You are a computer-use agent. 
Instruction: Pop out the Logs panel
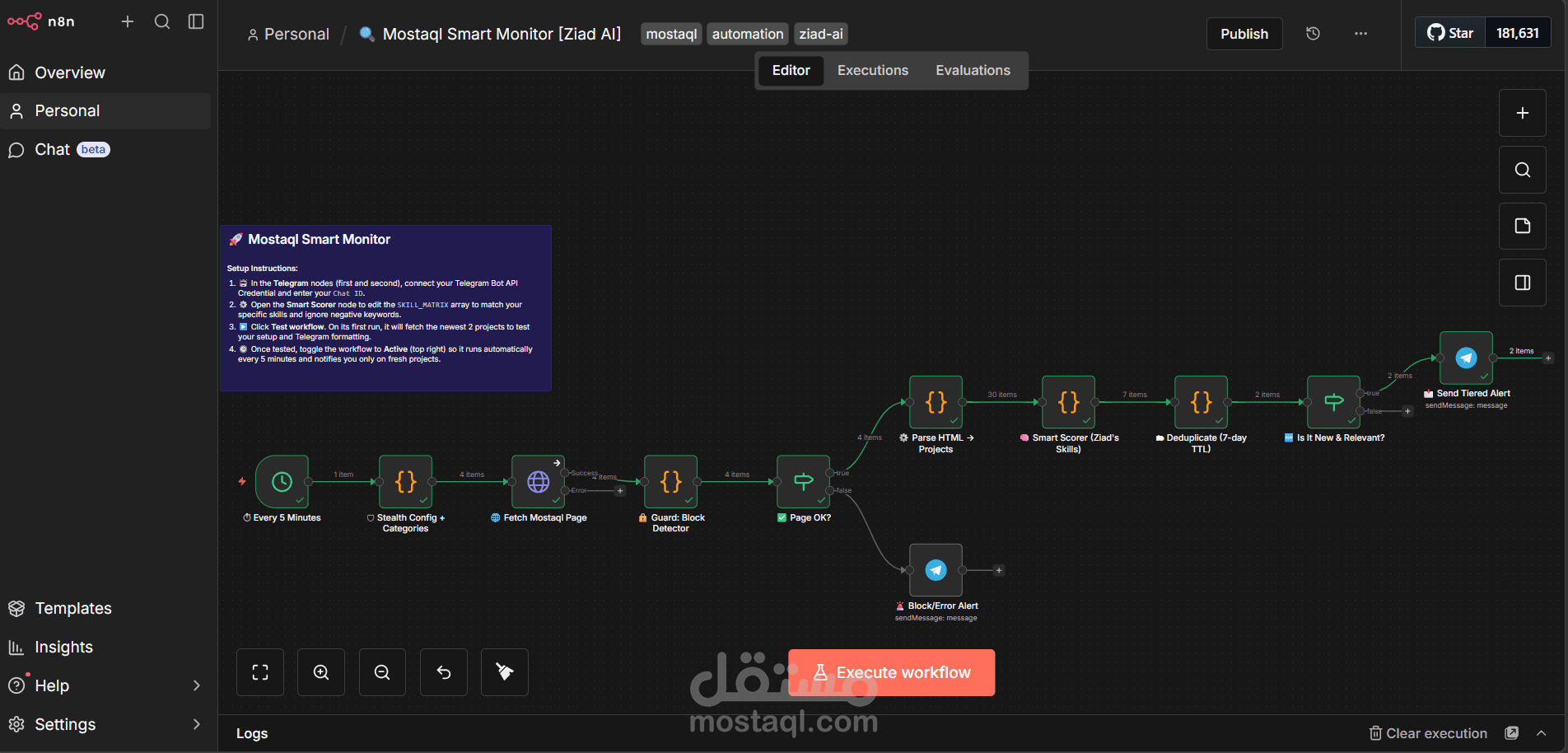pyautogui.click(x=1512, y=733)
